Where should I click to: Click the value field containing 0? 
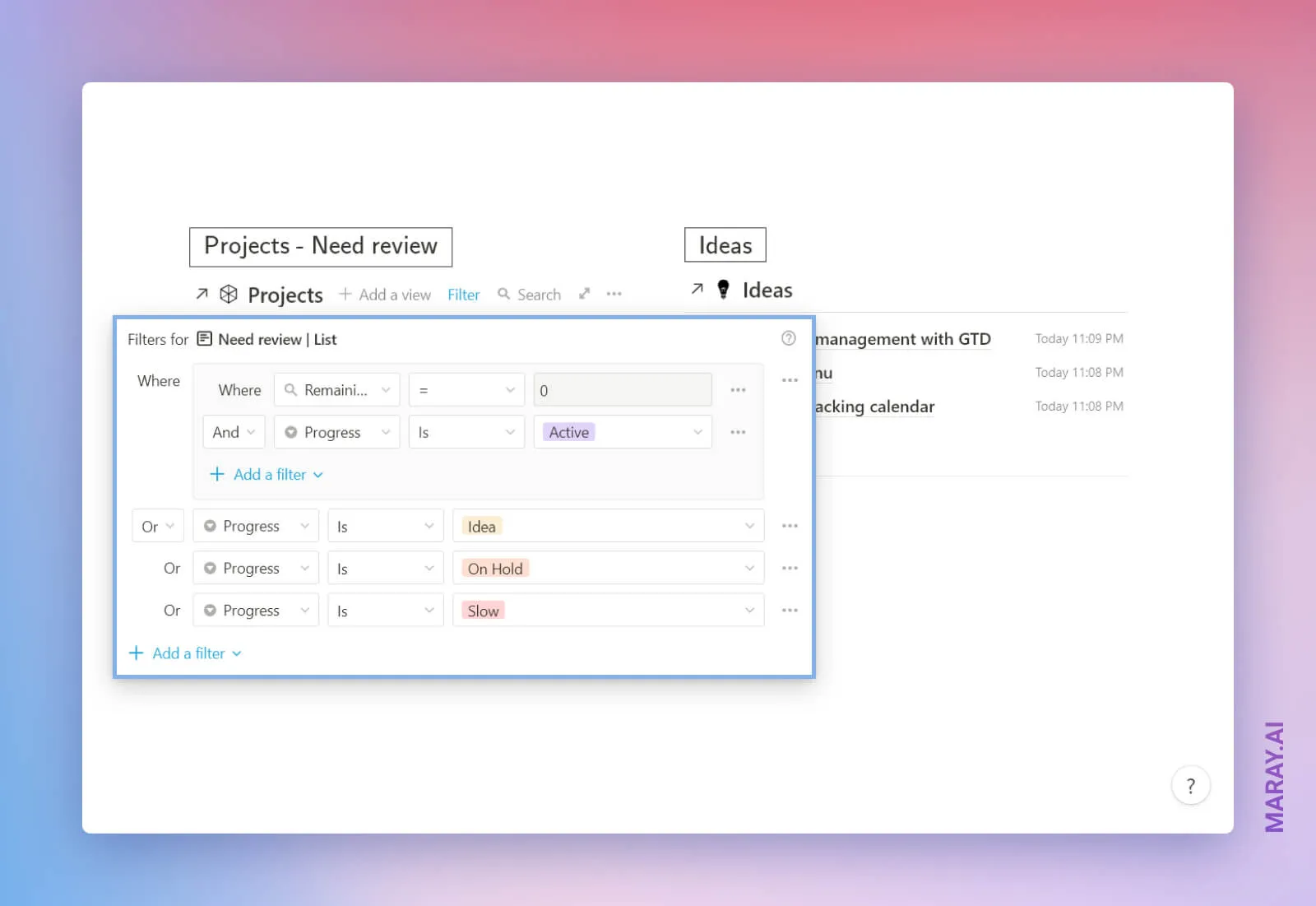point(622,389)
